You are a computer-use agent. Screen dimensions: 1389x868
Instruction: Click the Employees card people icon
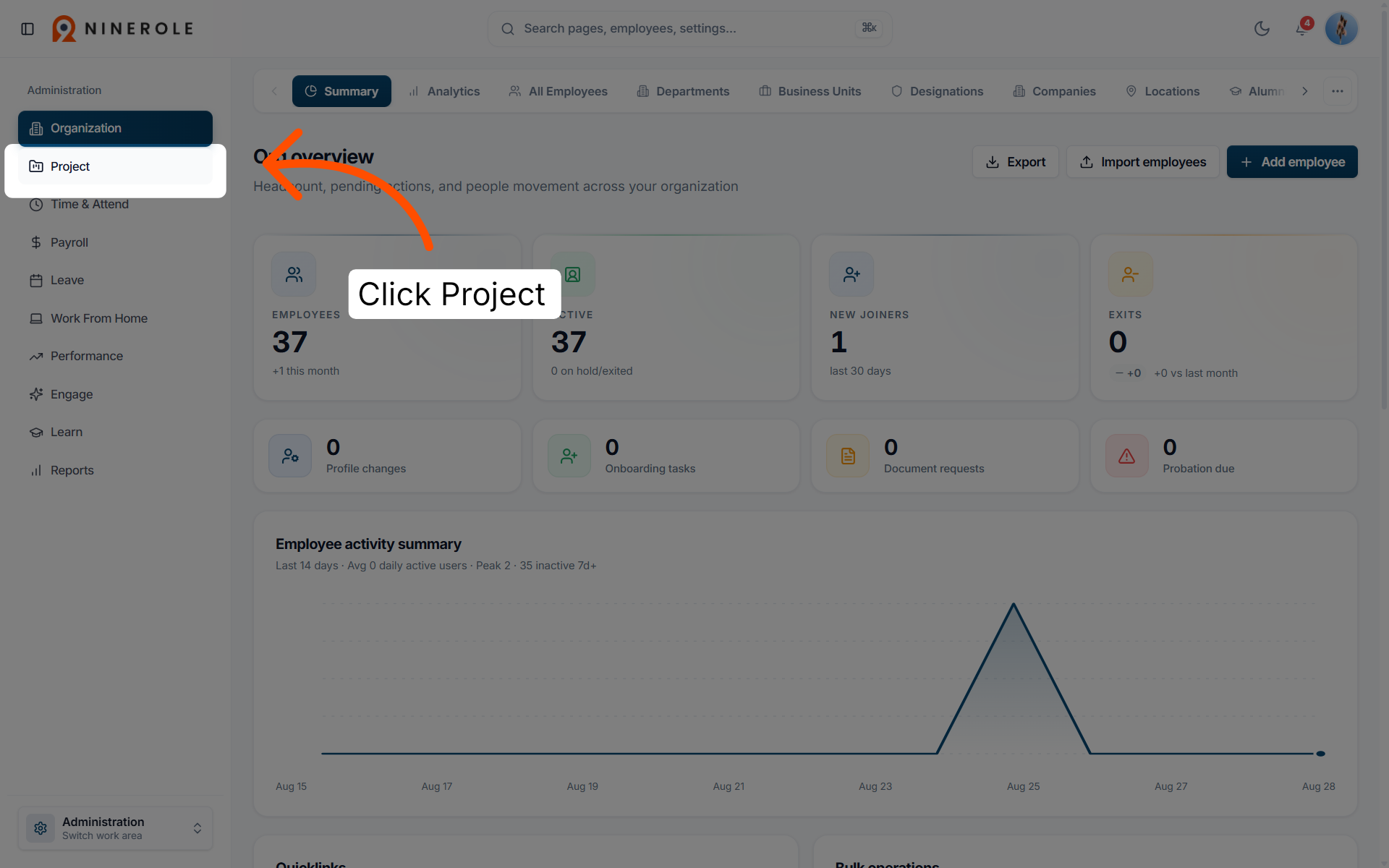(294, 274)
